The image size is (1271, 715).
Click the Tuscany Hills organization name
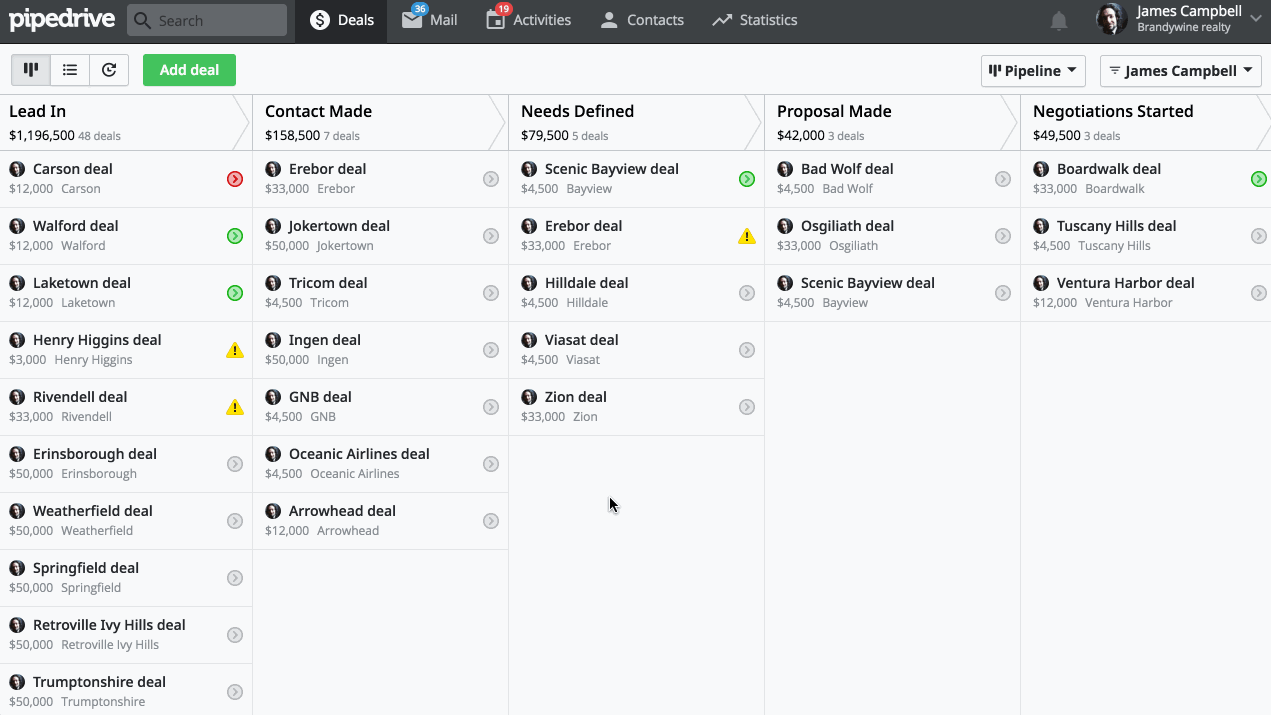point(1114,246)
